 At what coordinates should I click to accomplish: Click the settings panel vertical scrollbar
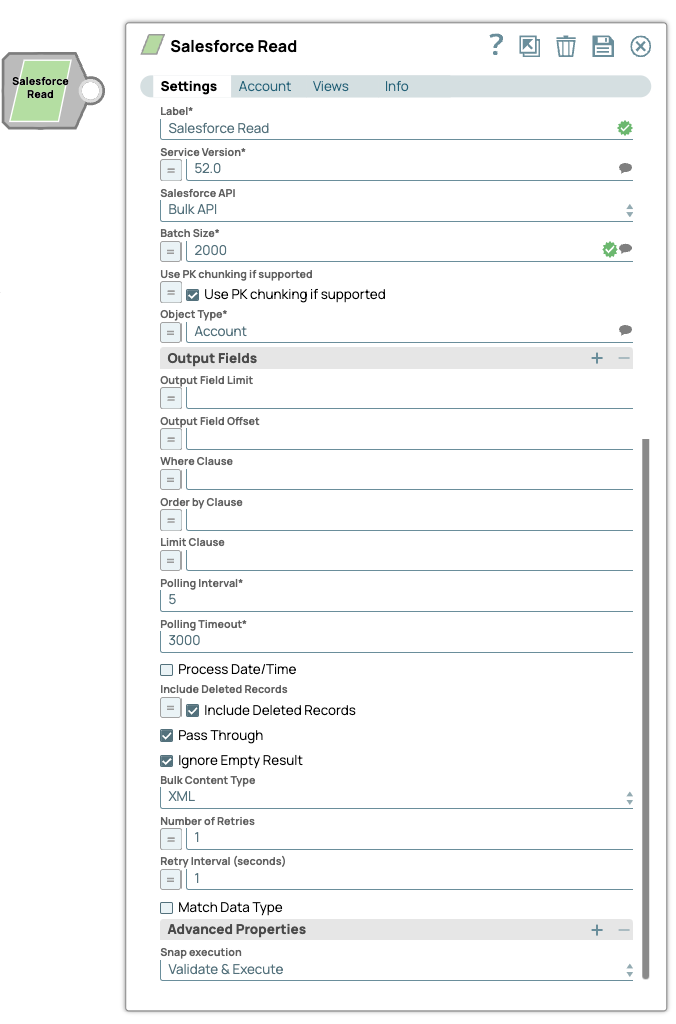(646, 709)
